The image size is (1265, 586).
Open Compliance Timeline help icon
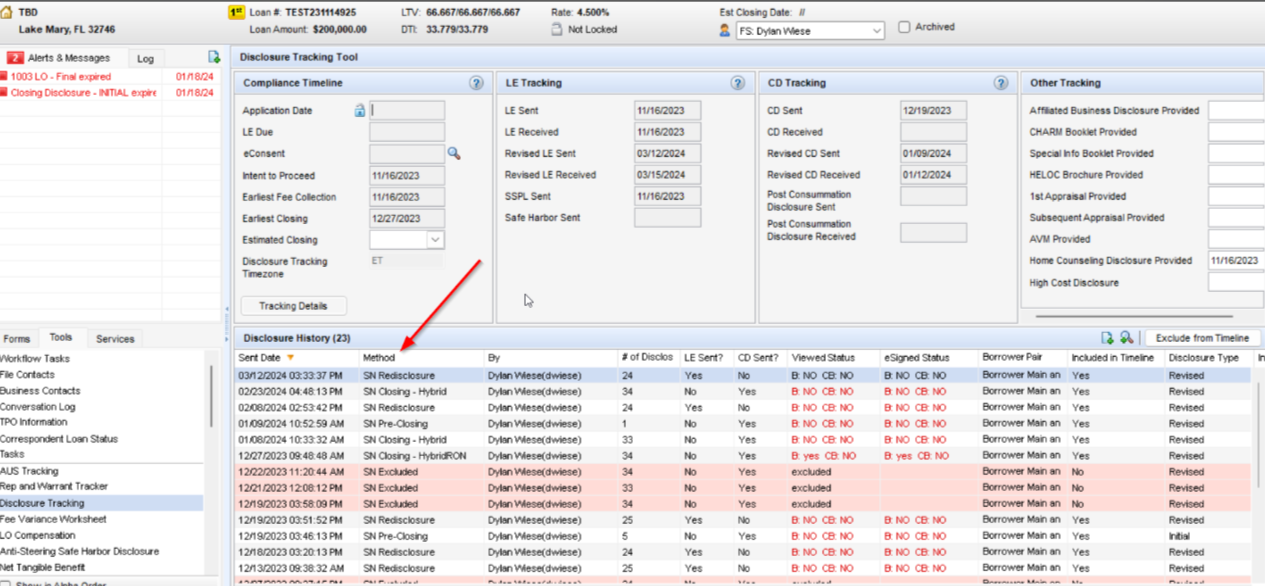[x=477, y=84]
